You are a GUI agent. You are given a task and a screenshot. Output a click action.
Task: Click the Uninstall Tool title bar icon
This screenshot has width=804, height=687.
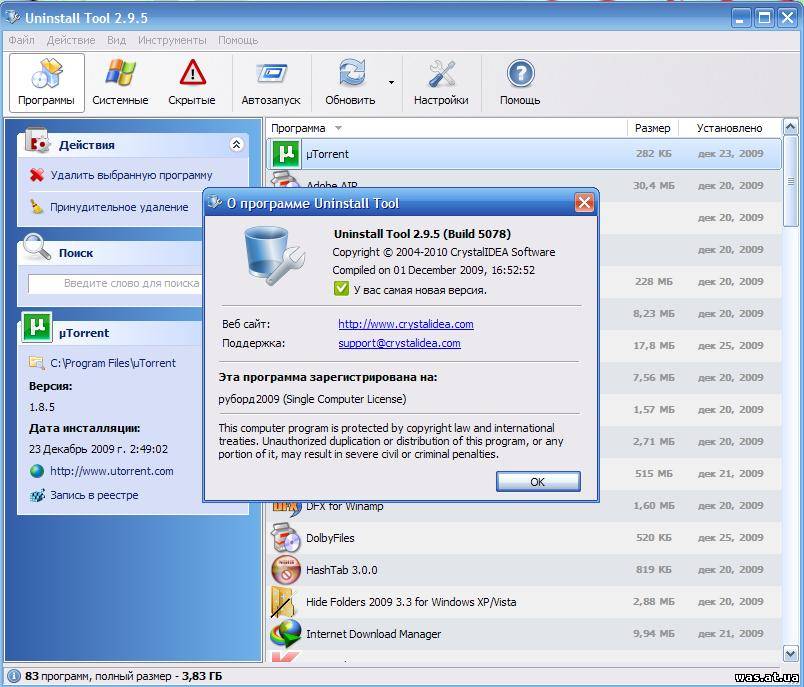coord(12,17)
